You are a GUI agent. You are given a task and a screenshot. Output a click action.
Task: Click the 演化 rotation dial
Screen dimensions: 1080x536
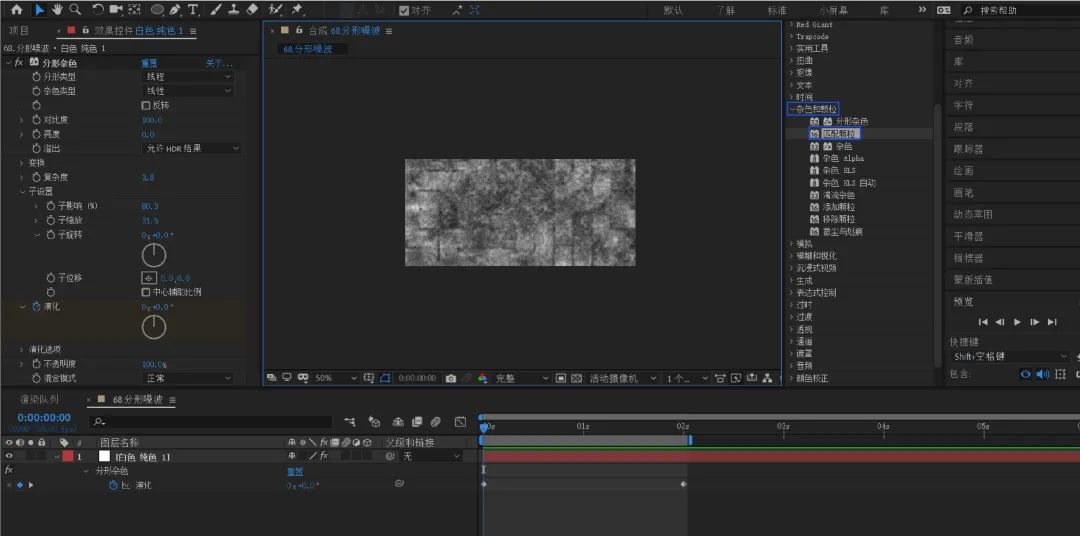click(154, 327)
